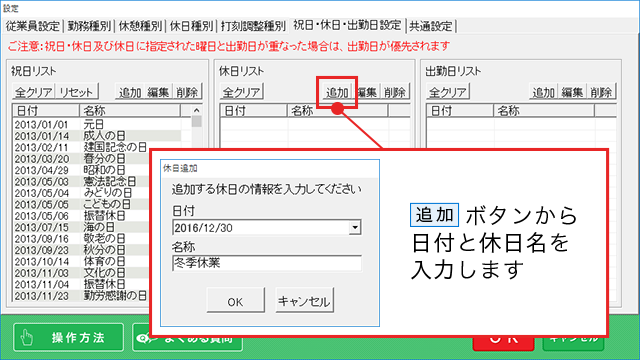640x360 pixels.
Task: Click 編集 in the 祝日リスト panel
Action: (x=158, y=92)
